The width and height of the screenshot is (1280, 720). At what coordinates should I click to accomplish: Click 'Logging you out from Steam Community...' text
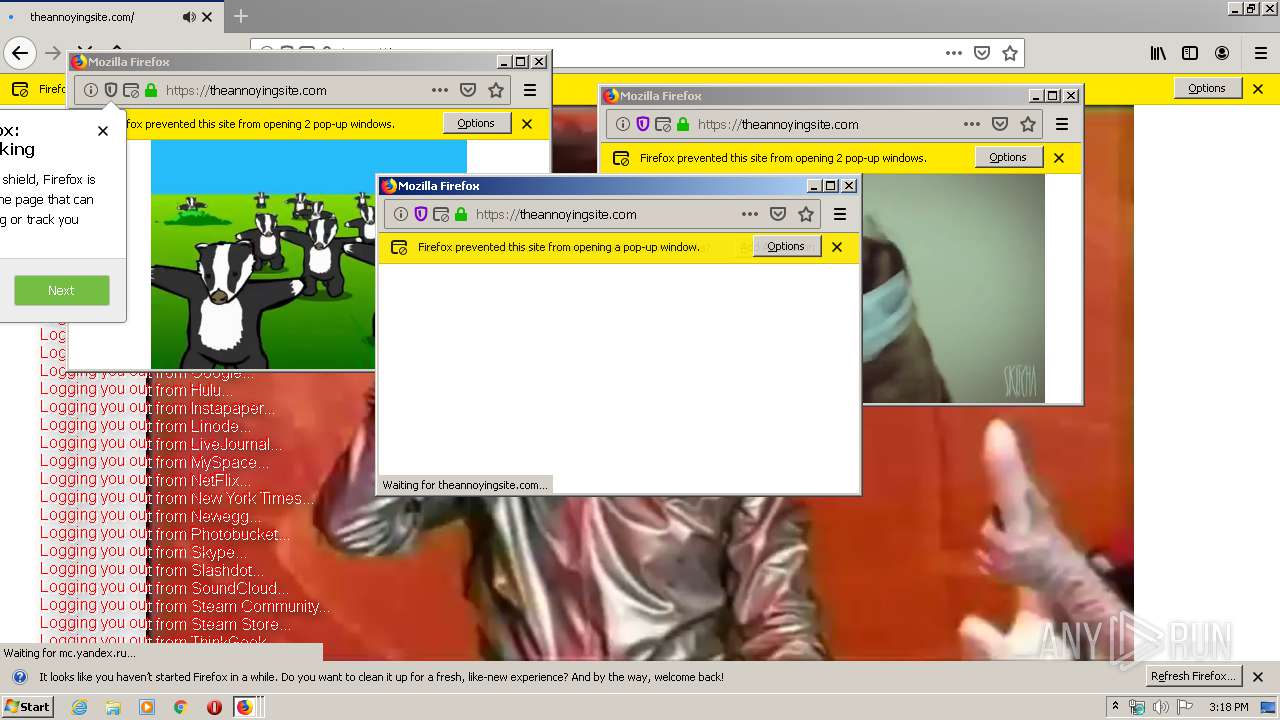point(184,606)
